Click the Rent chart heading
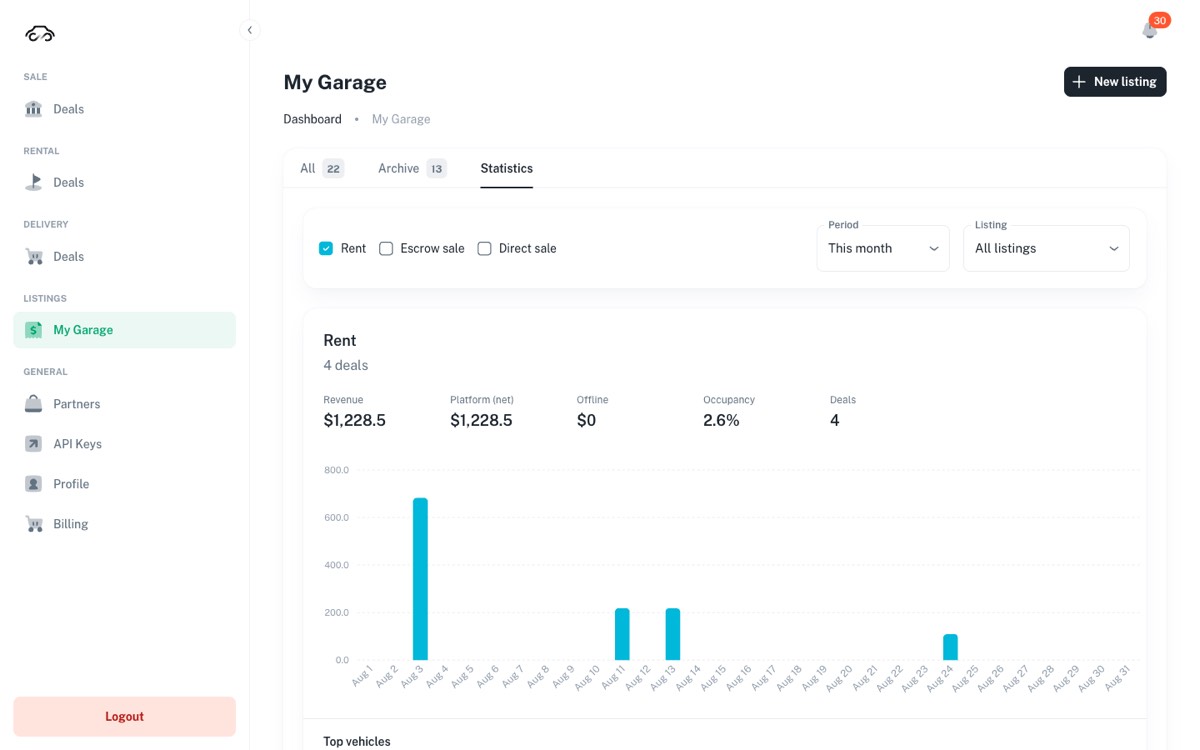1200x750 pixels. click(340, 340)
